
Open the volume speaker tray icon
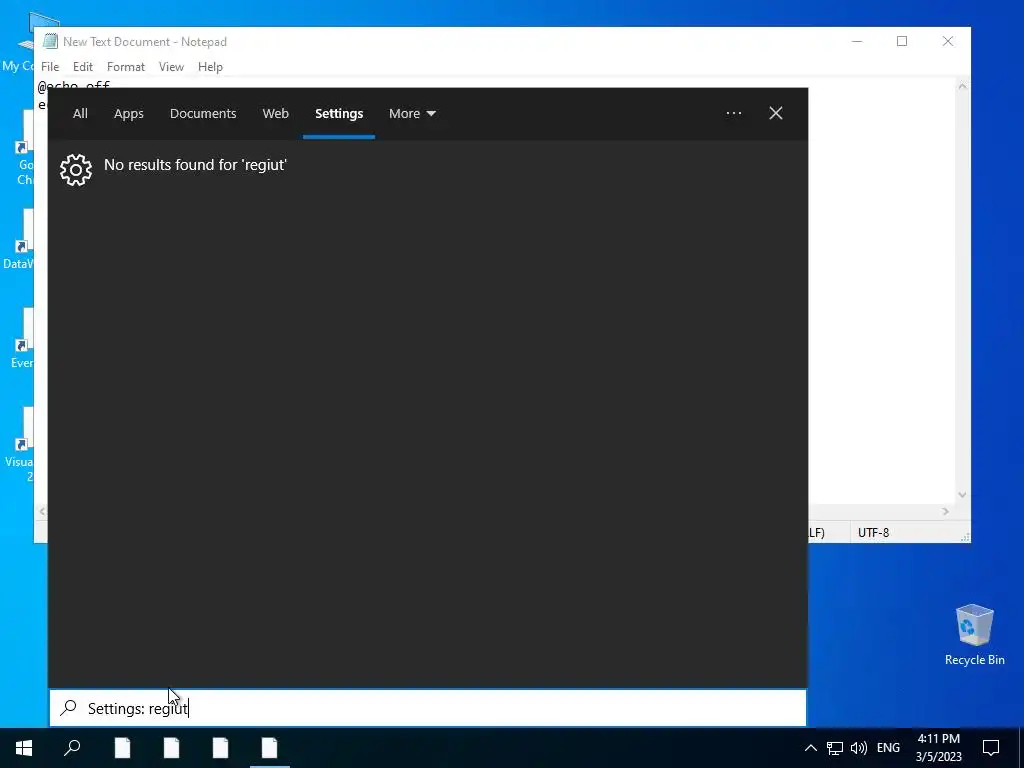[x=859, y=748]
